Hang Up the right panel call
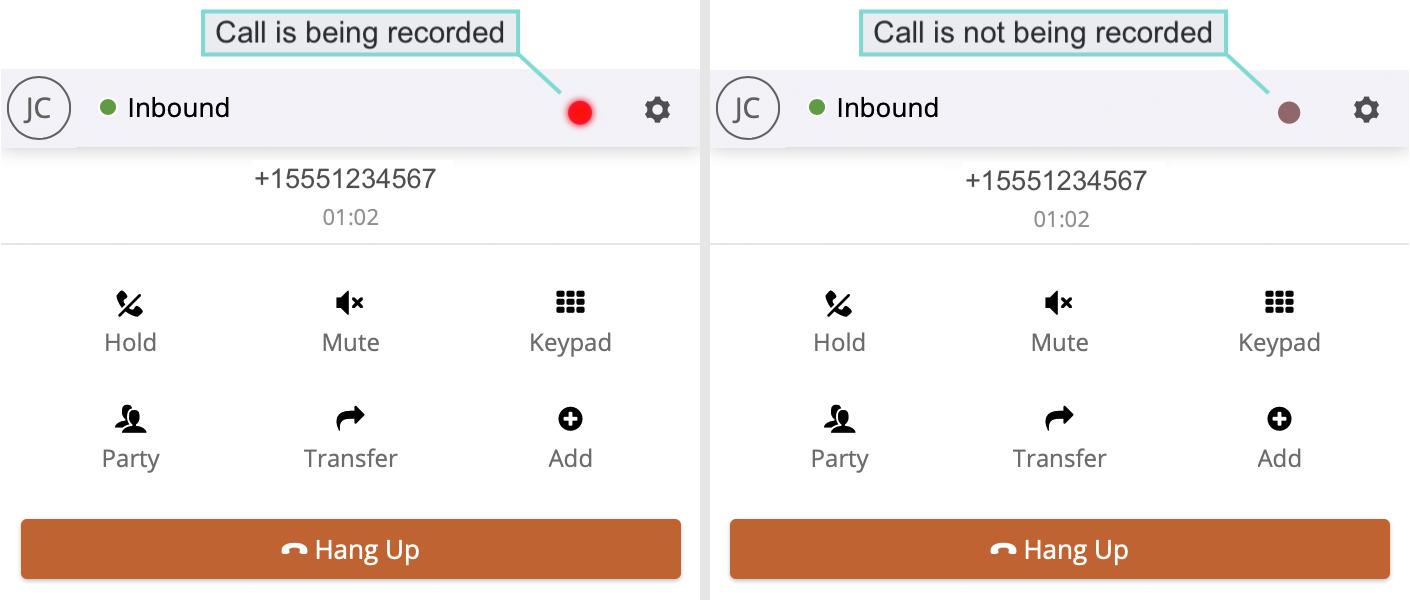This screenshot has height=600, width=1410. click(x=1060, y=549)
